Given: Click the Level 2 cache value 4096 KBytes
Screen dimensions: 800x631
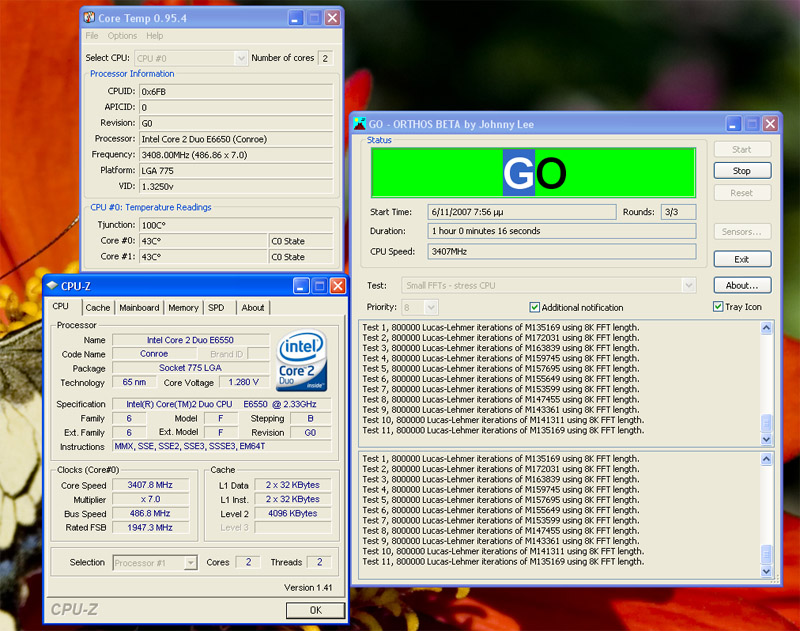Looking at the screenshot, I should (x=292, y=513).
